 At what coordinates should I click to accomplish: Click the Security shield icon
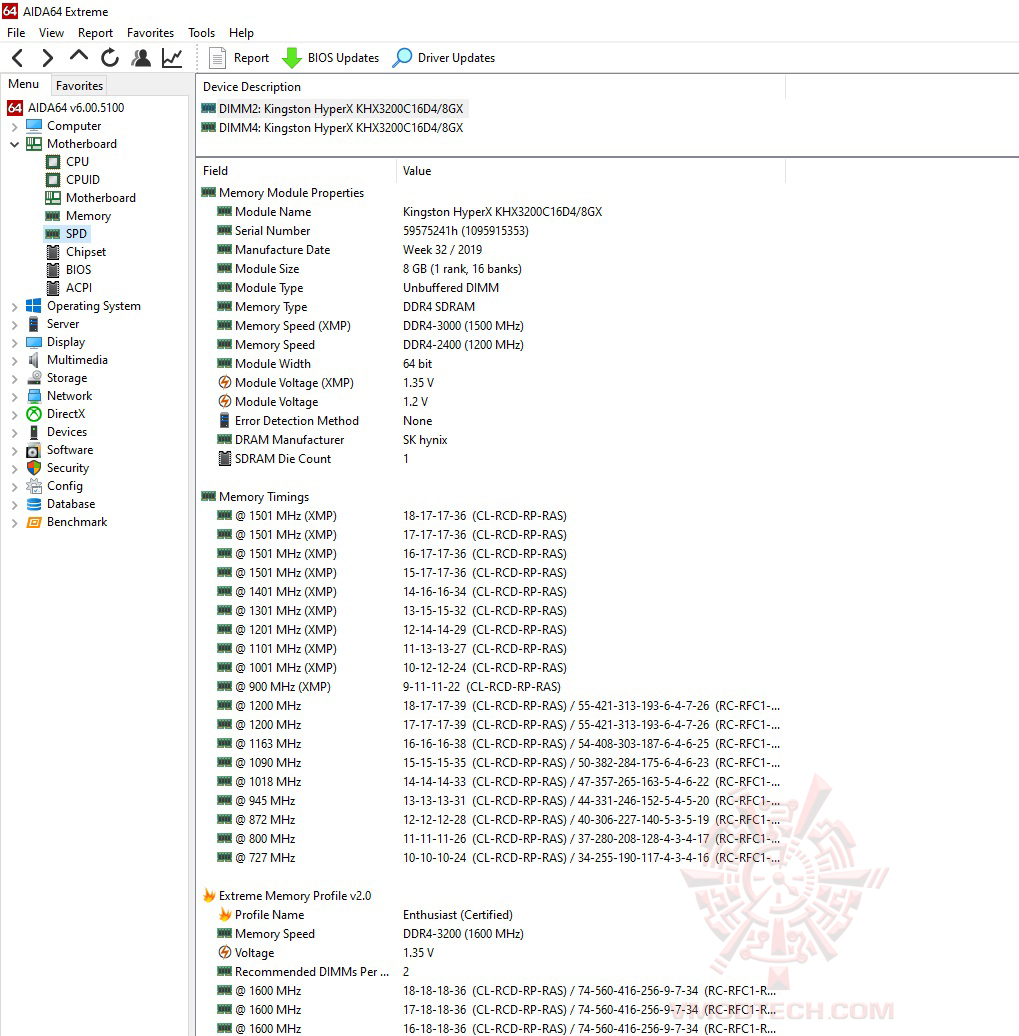pyautogui.click(x=34, y=468)
